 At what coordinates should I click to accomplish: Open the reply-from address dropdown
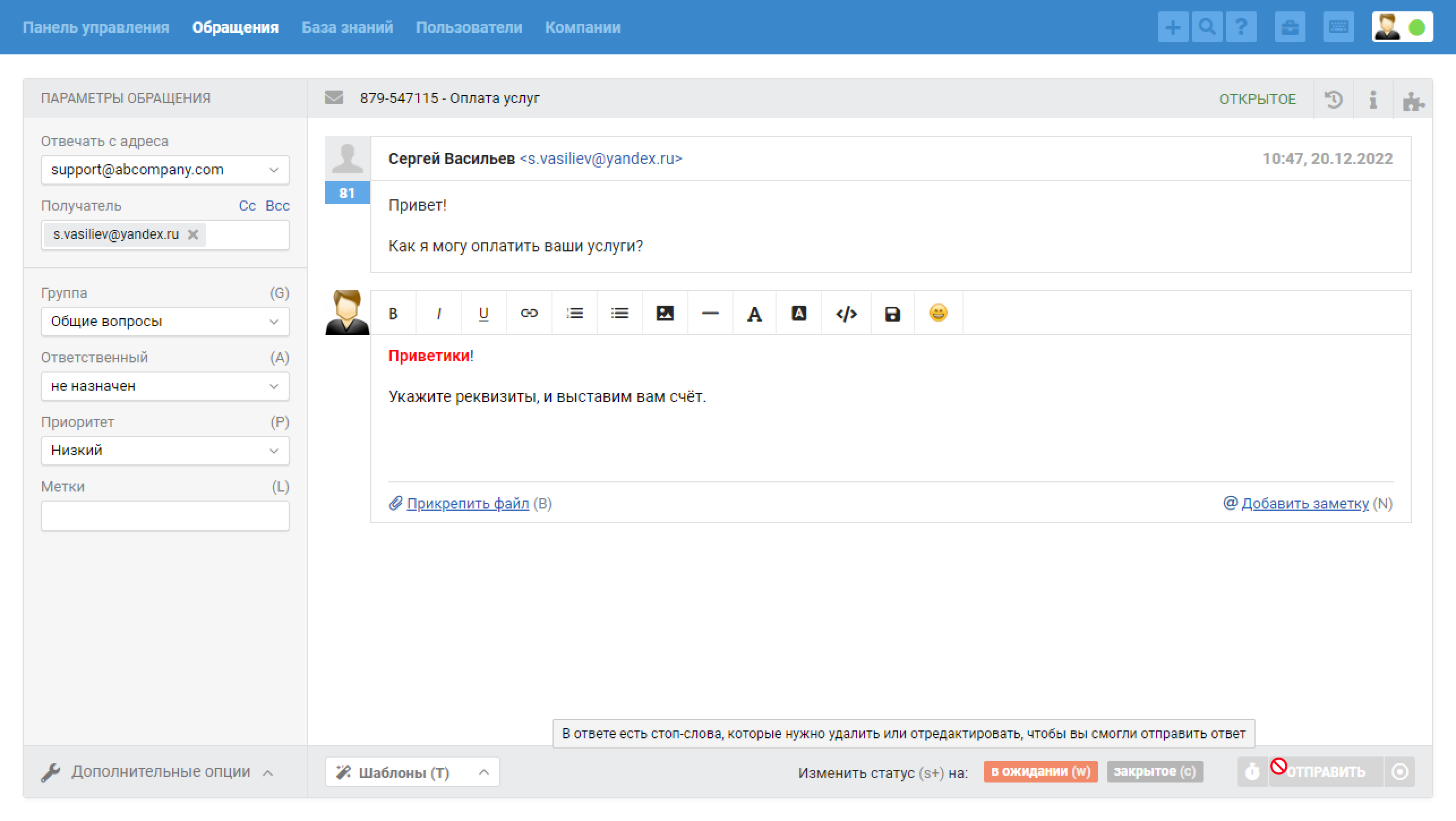tap(165, 170)
